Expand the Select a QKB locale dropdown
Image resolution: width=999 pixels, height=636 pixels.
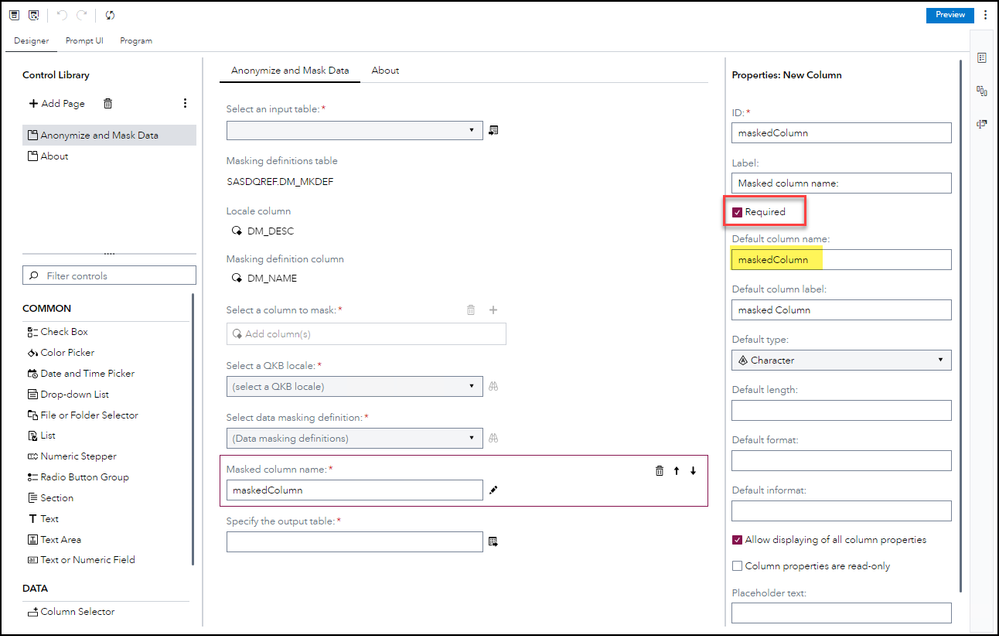pyautogui.click(x=355, y=386)
